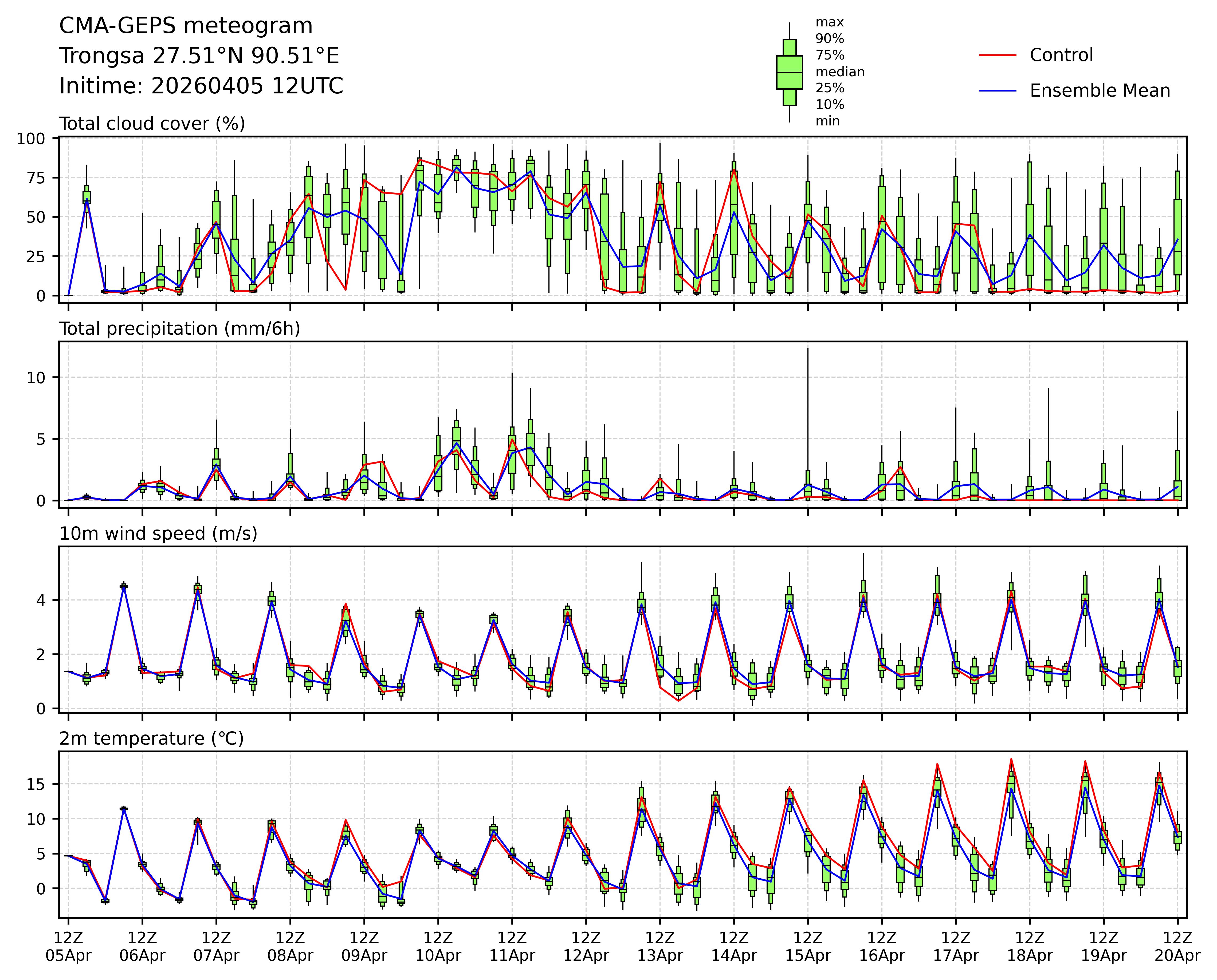This screenshot has width=1217, height=980.
Task: Click the 100 tick on cloud cover axis
Action: click(x=30, y=139)
